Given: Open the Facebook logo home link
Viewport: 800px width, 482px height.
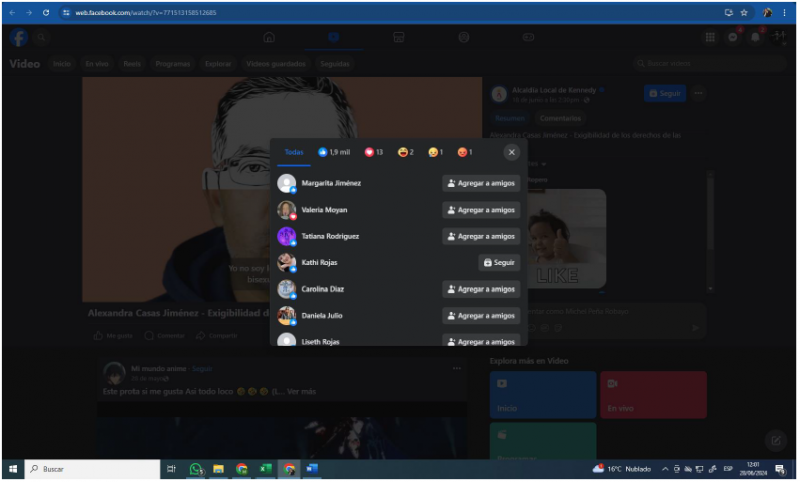Looking at the screenshot, I should (x=19, y=37).
